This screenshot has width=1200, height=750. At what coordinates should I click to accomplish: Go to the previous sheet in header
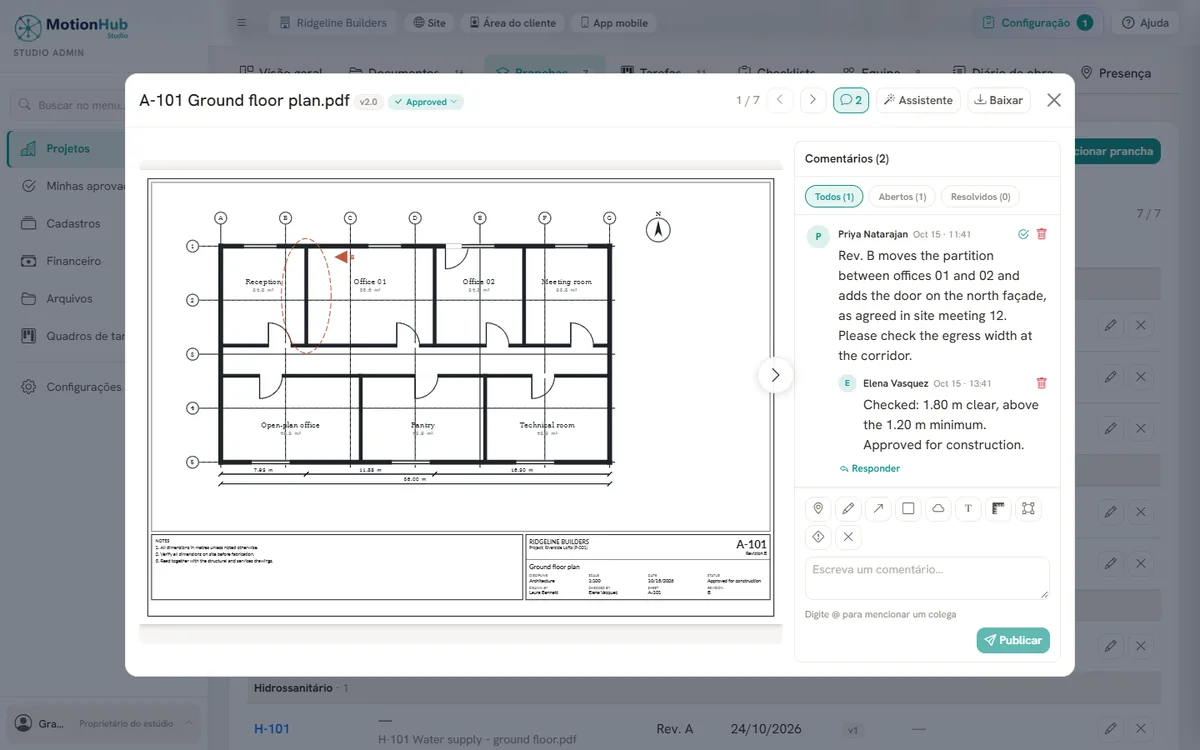pos(781,100)
